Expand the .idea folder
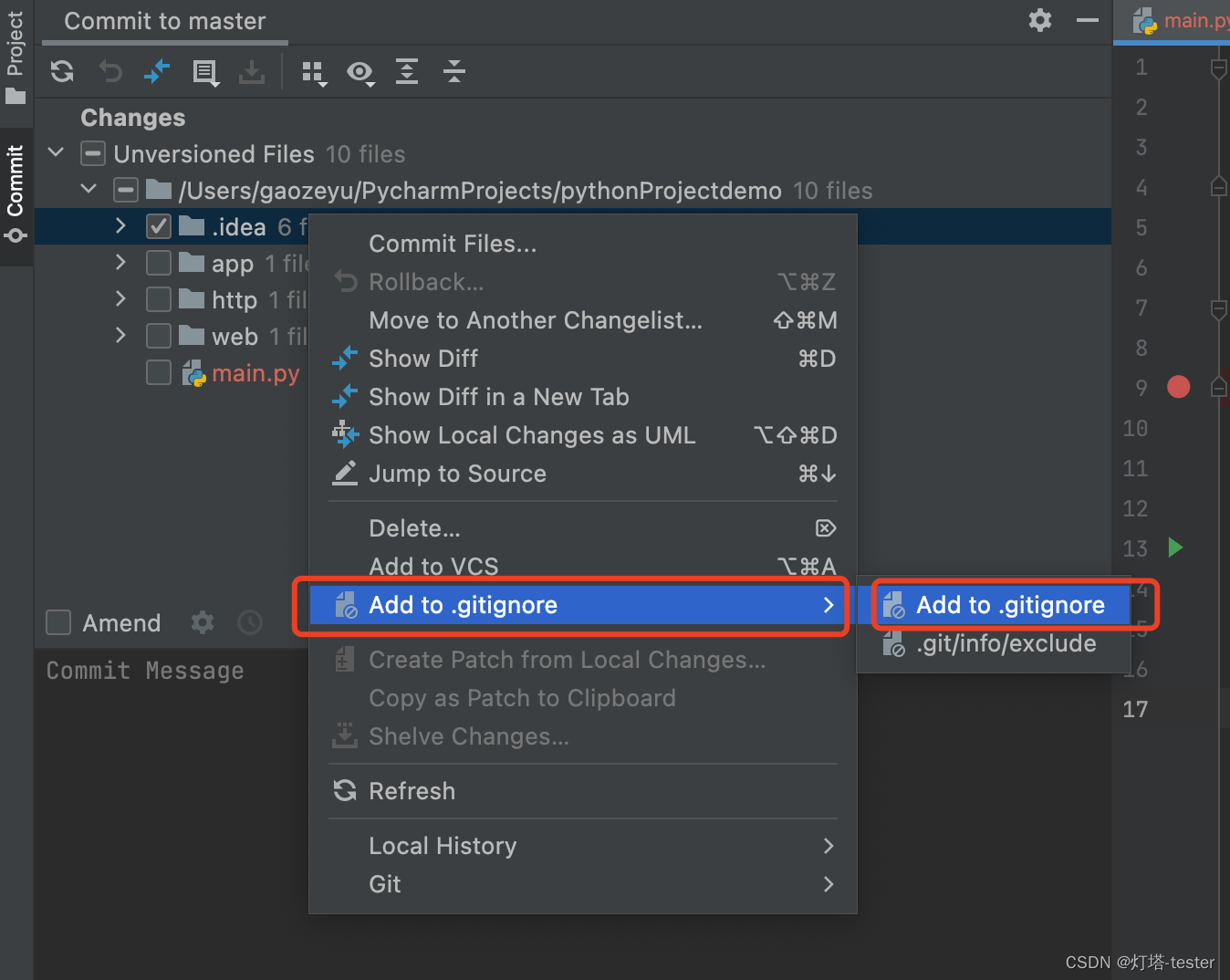This screenshot has width=1230, height=980. pyautogui.click(x=120, y=225)
